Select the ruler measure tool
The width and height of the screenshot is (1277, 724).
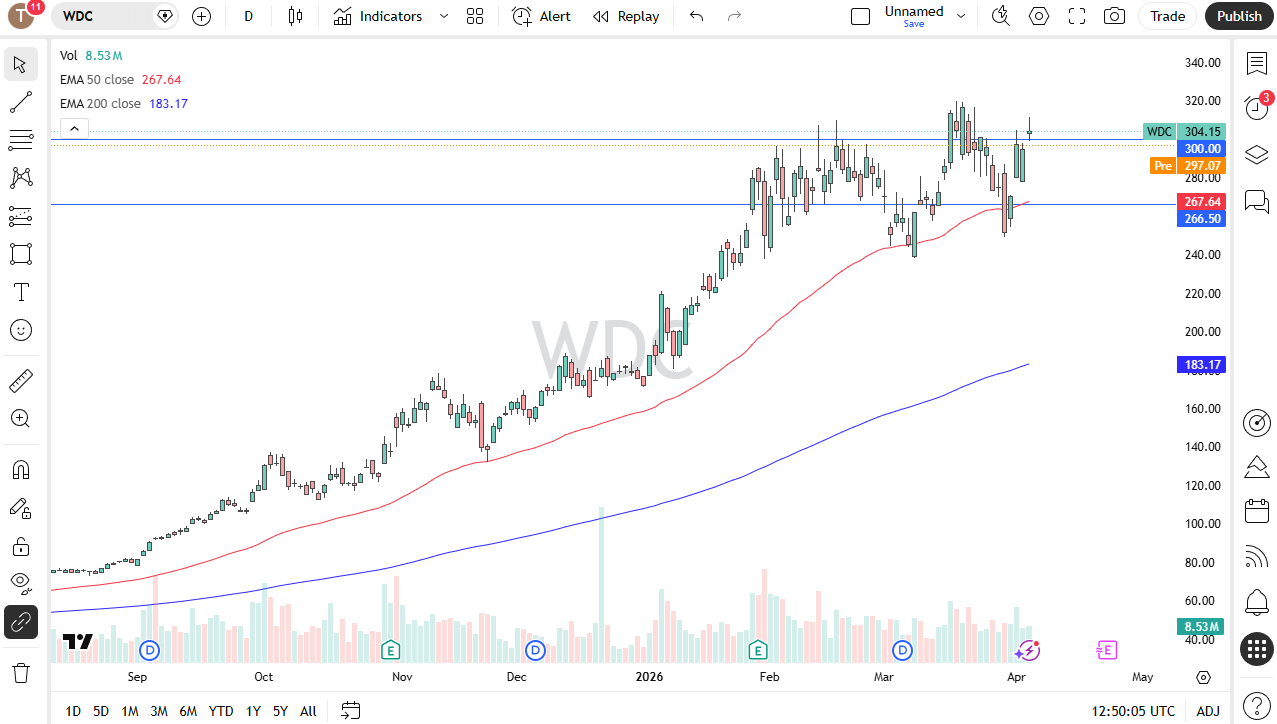coord(21,381)
